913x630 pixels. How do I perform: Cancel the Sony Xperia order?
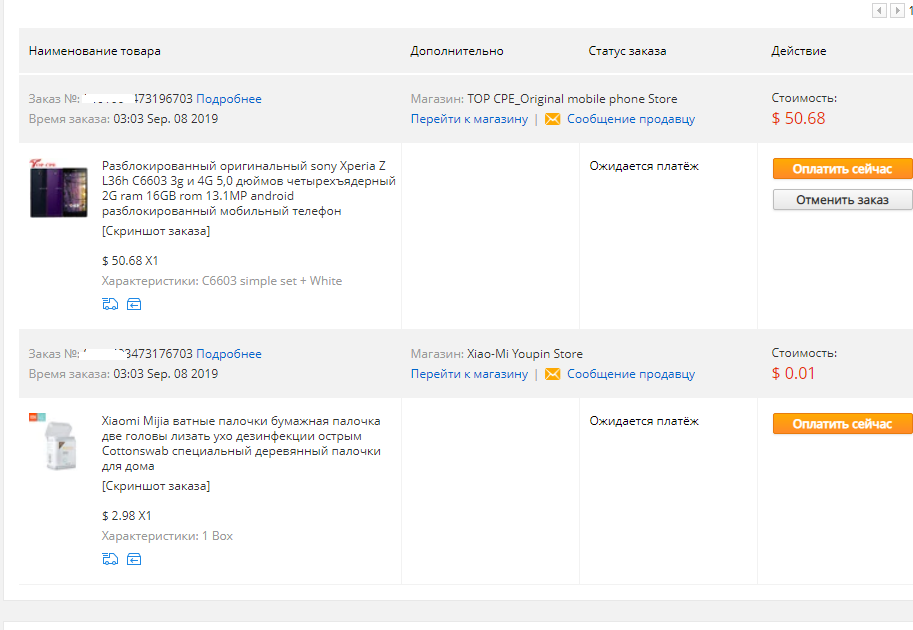[842, 200]
